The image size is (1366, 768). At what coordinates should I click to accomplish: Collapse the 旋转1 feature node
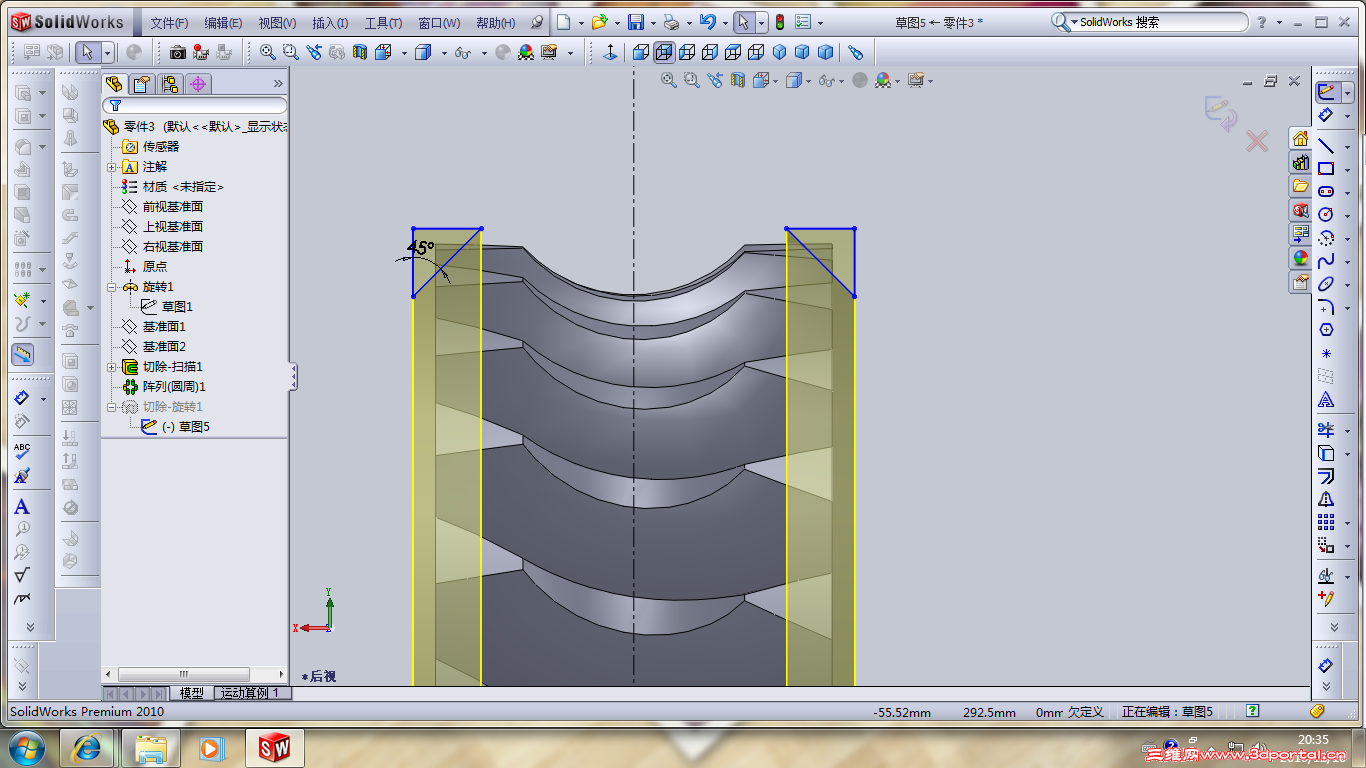112,287
